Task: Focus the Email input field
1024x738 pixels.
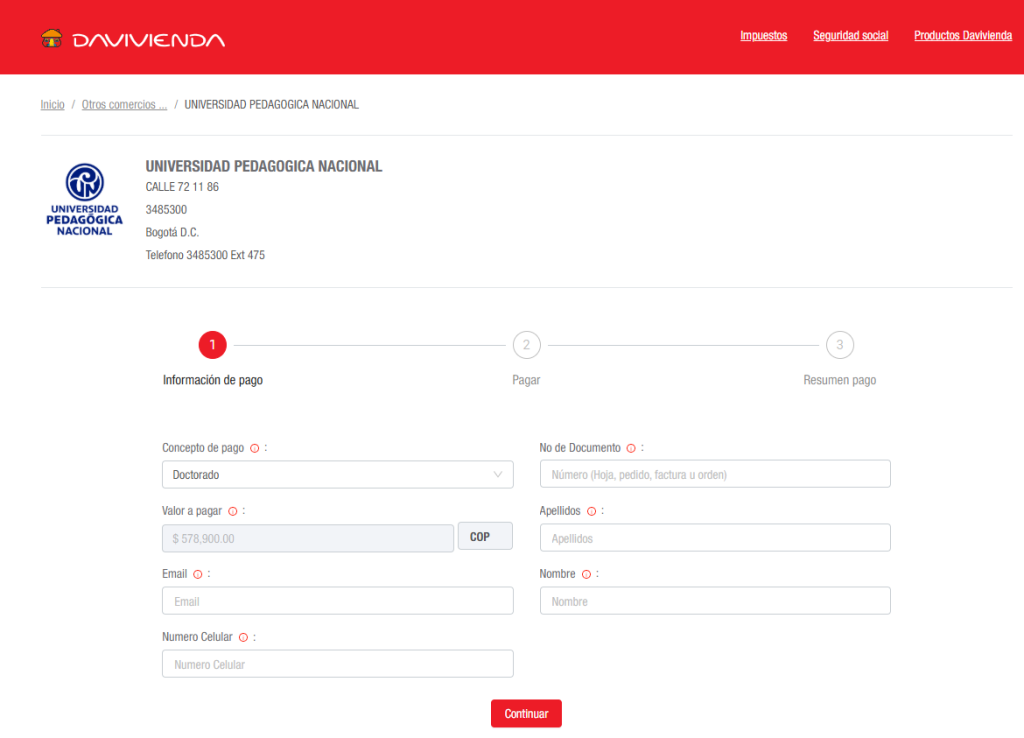Action: click(x=337, y=601)
